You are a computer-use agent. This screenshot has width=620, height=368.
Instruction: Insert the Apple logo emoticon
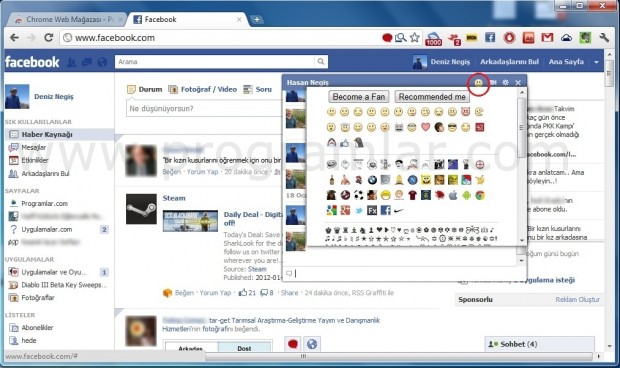point(453,195)
